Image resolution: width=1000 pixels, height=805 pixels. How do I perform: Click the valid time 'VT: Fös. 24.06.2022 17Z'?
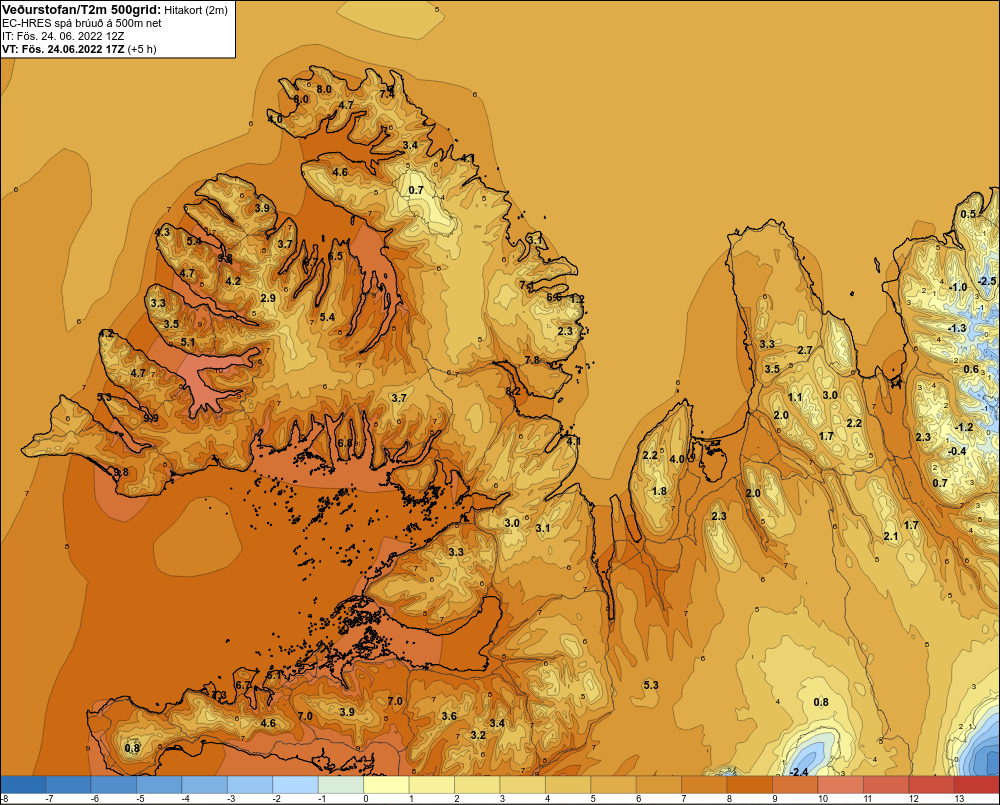pyautogui.click(x=63, y=49)
